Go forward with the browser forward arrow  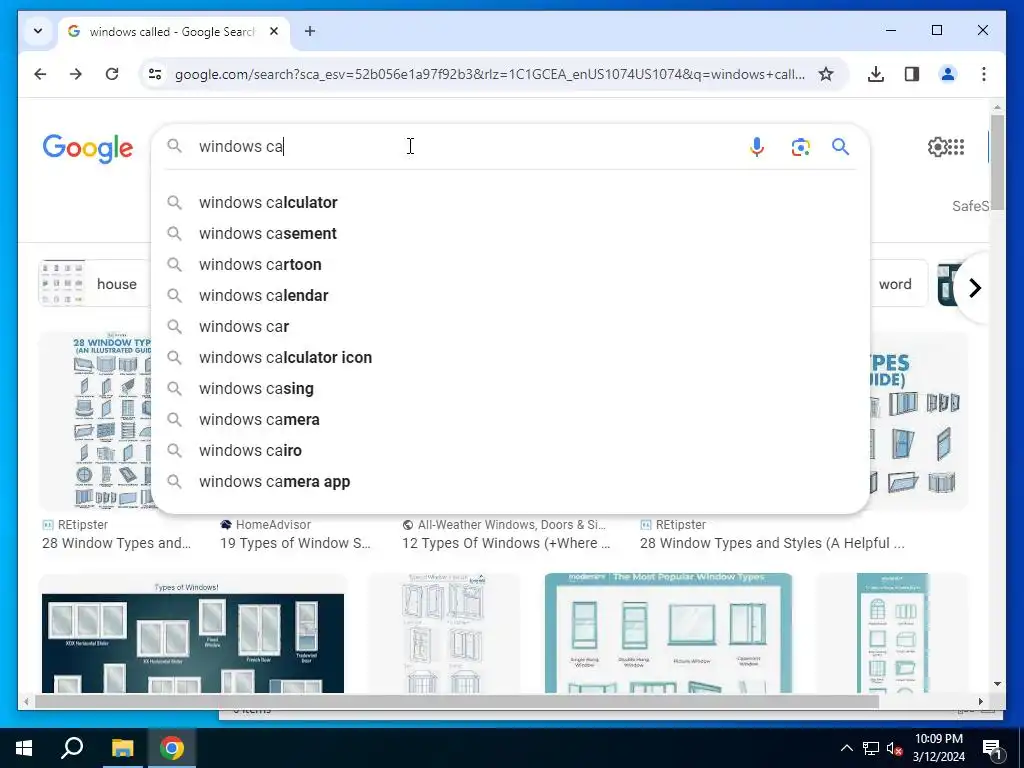click(x=76, y=74)
